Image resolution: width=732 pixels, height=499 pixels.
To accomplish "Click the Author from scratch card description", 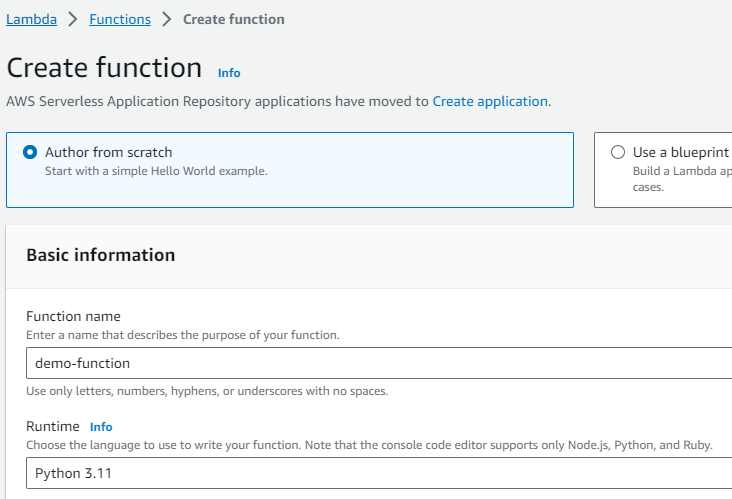I will [156, 171].
